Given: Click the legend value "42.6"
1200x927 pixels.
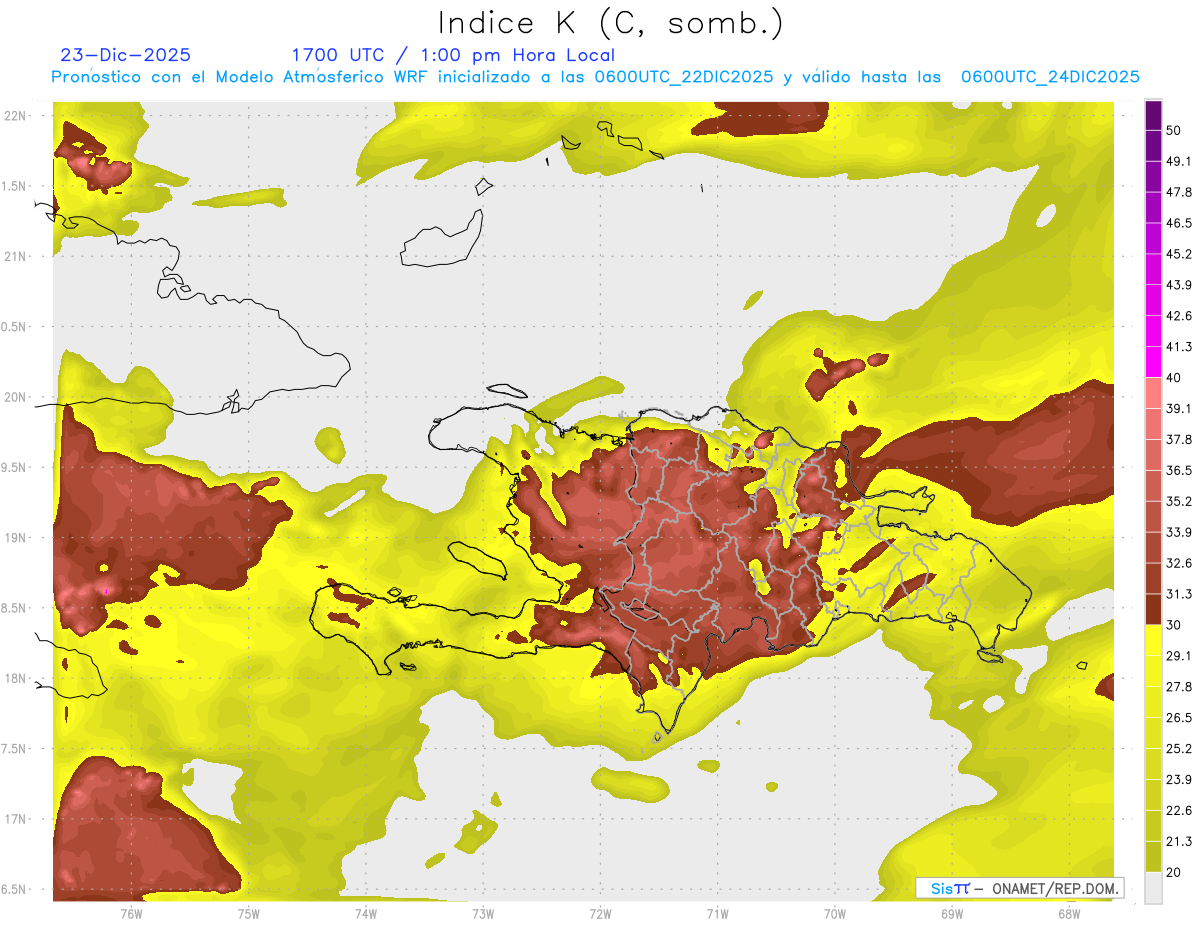Looking at the screenshot, I should point(1180,316).
